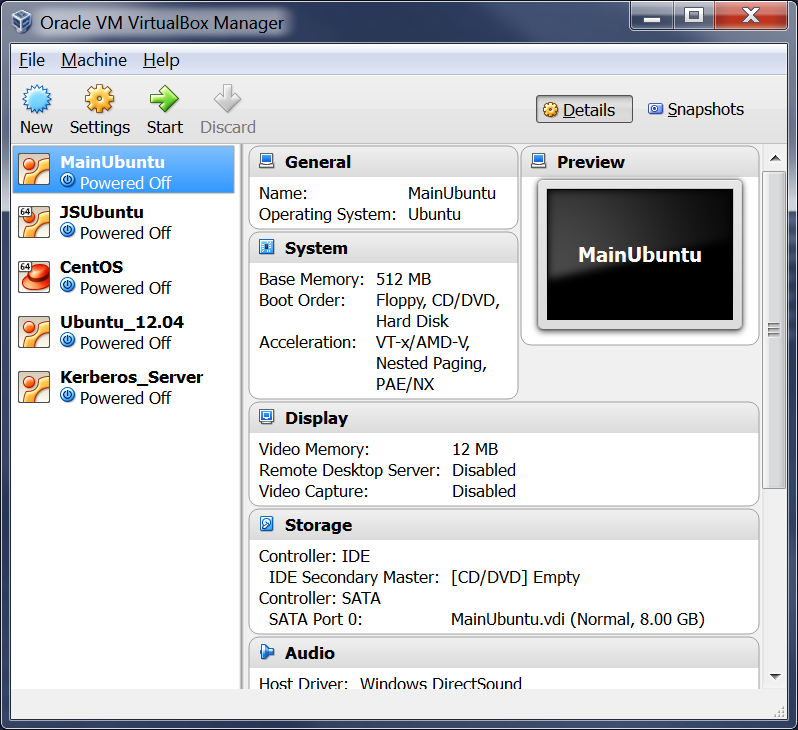The image size is (798, 730).
Task: Click the Preview section monitor icon
Action: click(538, 161)
